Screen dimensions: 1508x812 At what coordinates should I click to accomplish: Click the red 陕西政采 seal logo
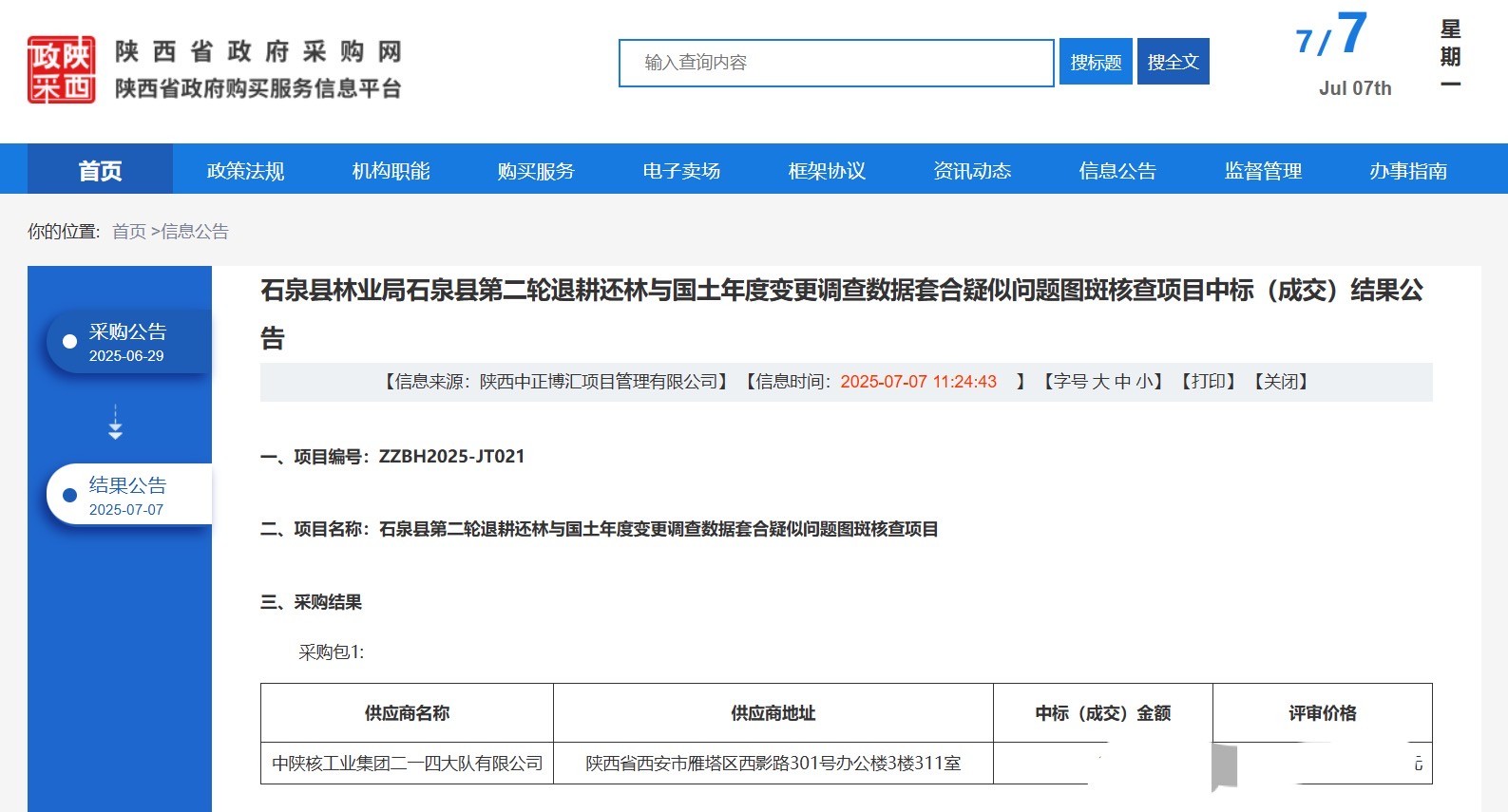(x=61, y=69)
